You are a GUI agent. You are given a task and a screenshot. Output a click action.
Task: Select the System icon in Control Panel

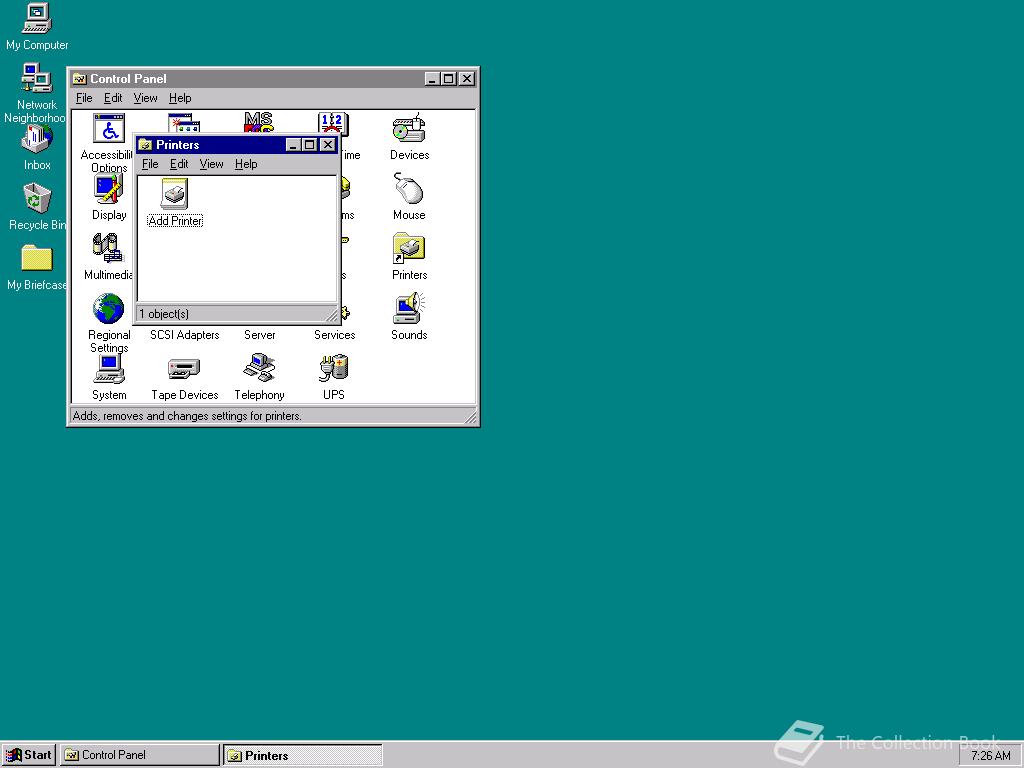[x=109, y=369]
